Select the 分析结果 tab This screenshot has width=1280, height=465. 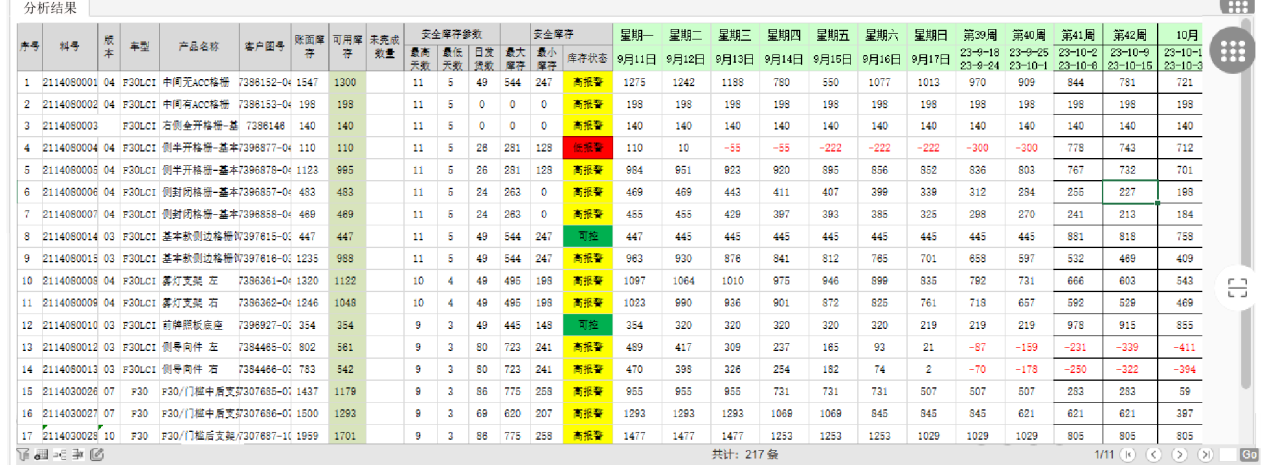(x=52, y=8)
